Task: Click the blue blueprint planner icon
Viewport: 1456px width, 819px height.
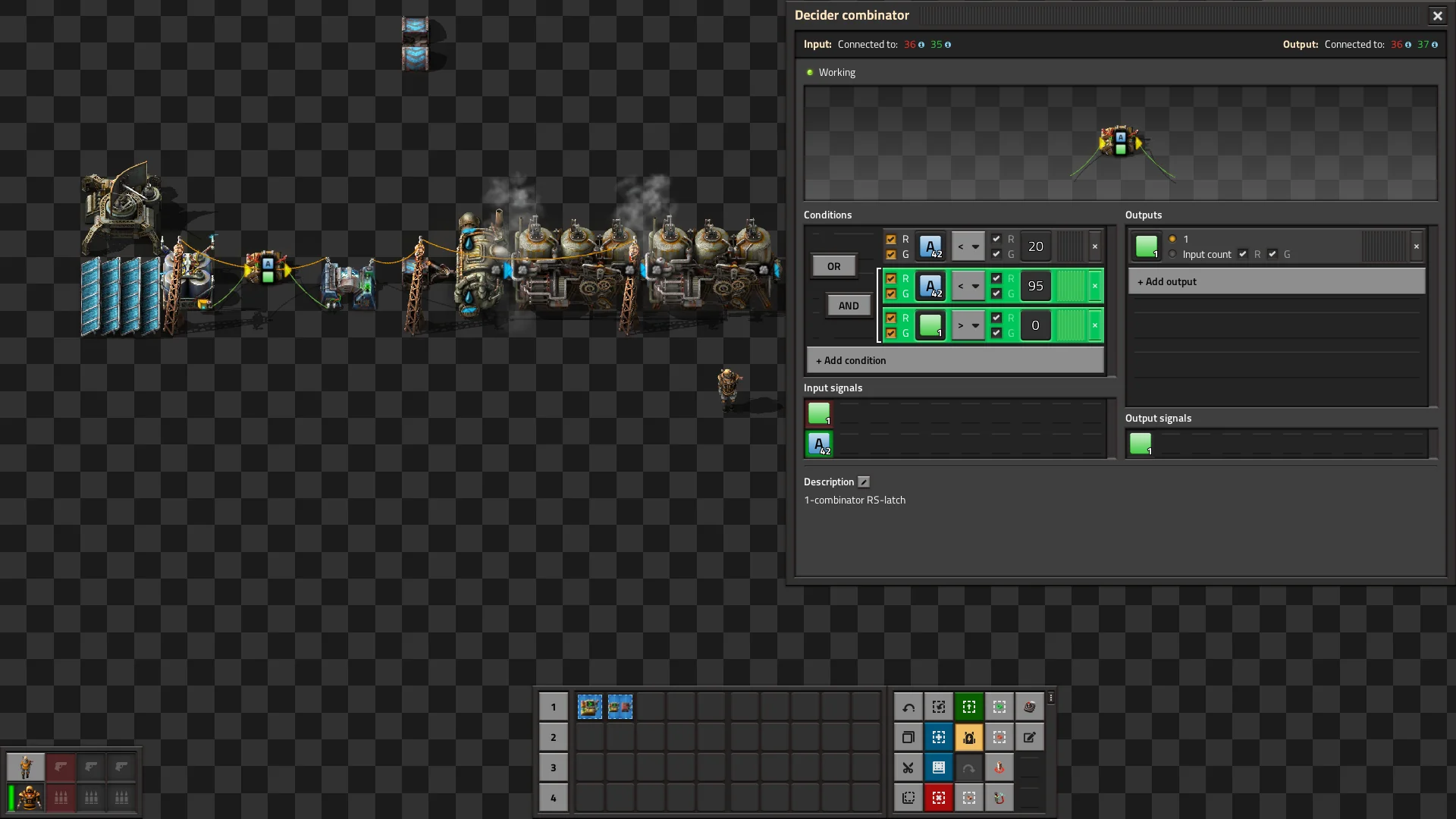Action: [938, 737]
